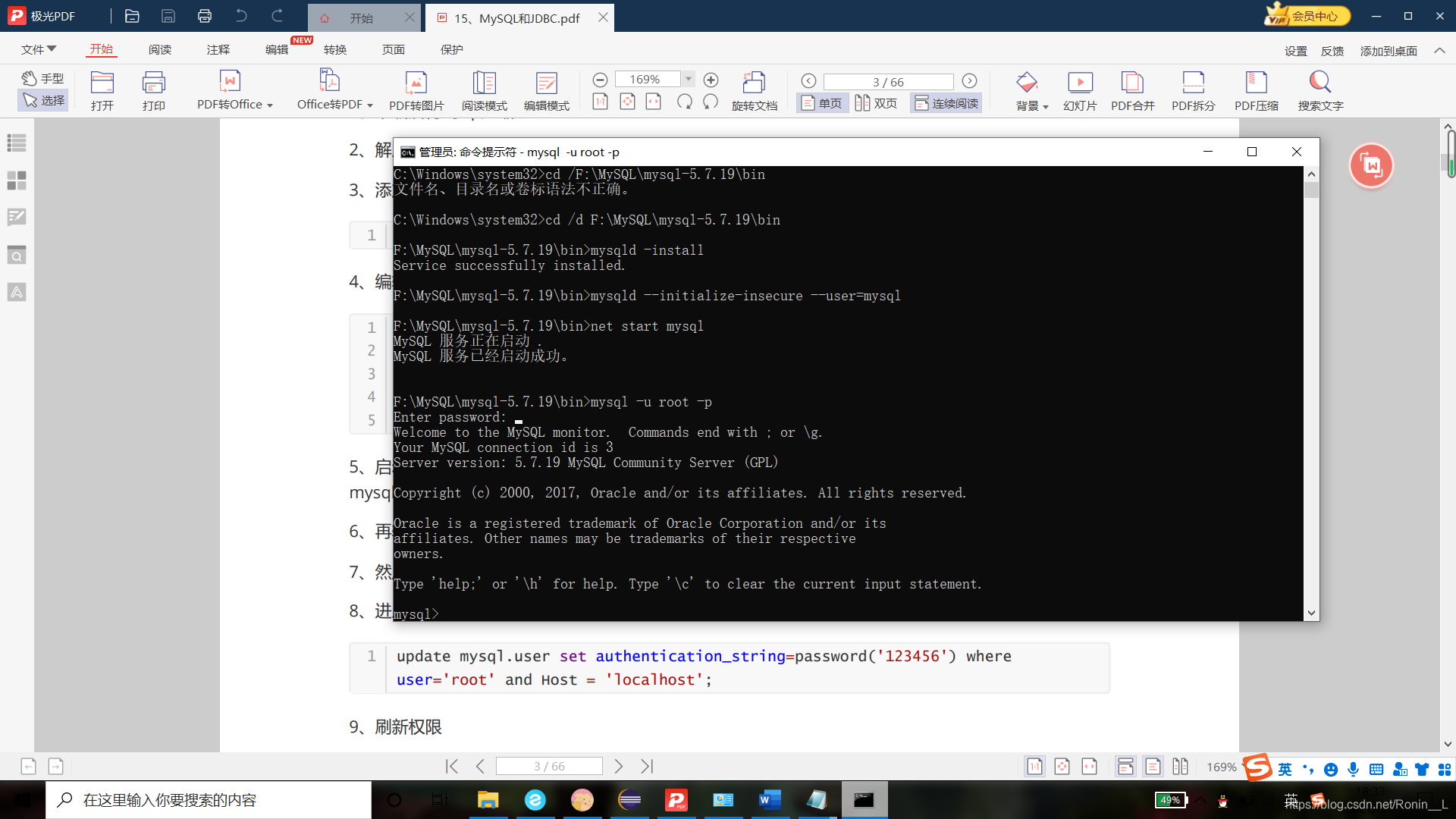The image size is (1456, 819).
Task: Start 幻灯片 slideshow
Action: 1080,90
